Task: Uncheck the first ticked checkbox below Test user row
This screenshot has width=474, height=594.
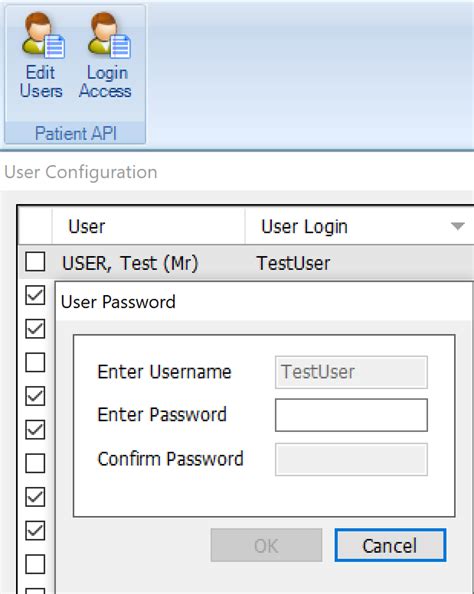Action: [x=35, y=295]
